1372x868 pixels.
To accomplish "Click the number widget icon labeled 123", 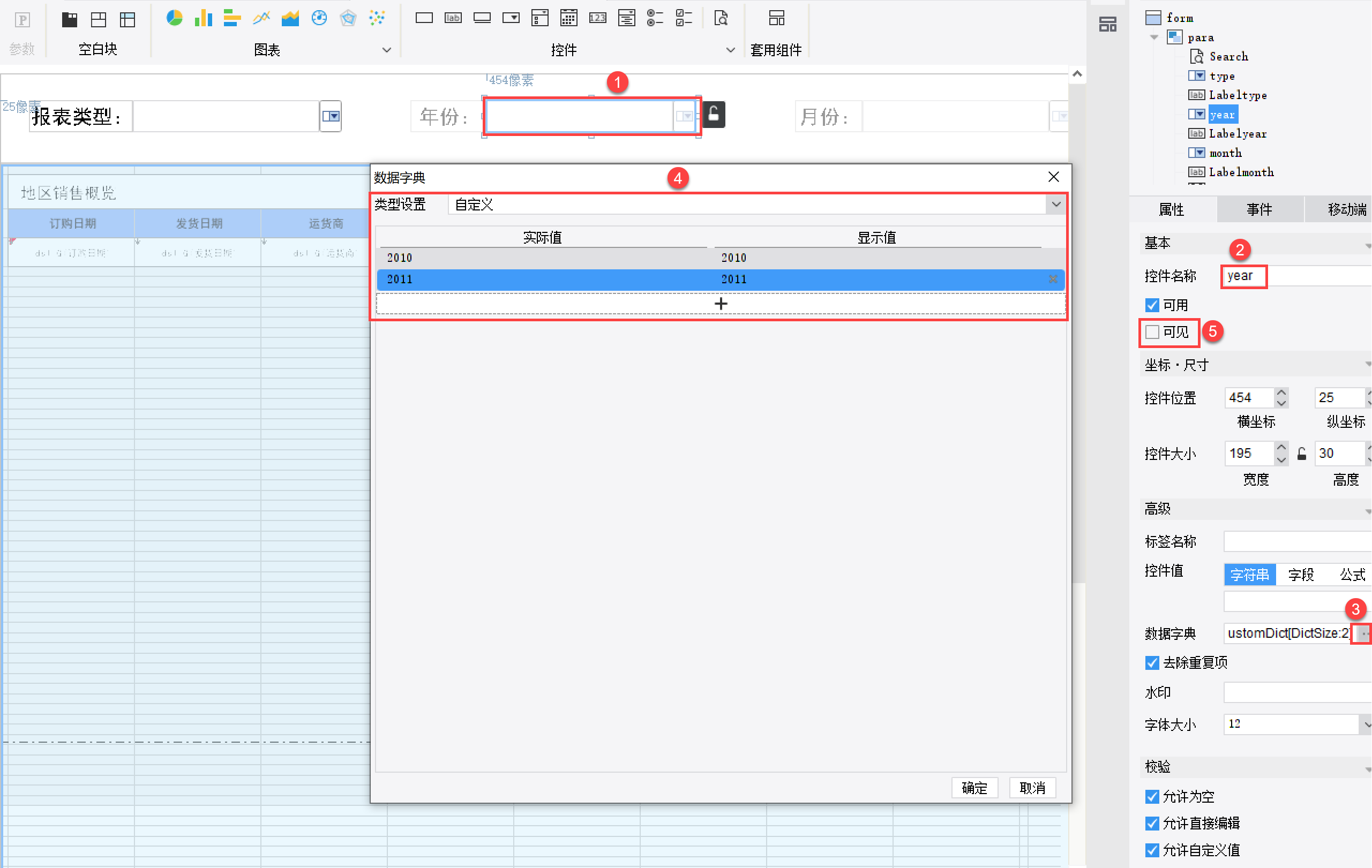I will click(x=598, y=18).
